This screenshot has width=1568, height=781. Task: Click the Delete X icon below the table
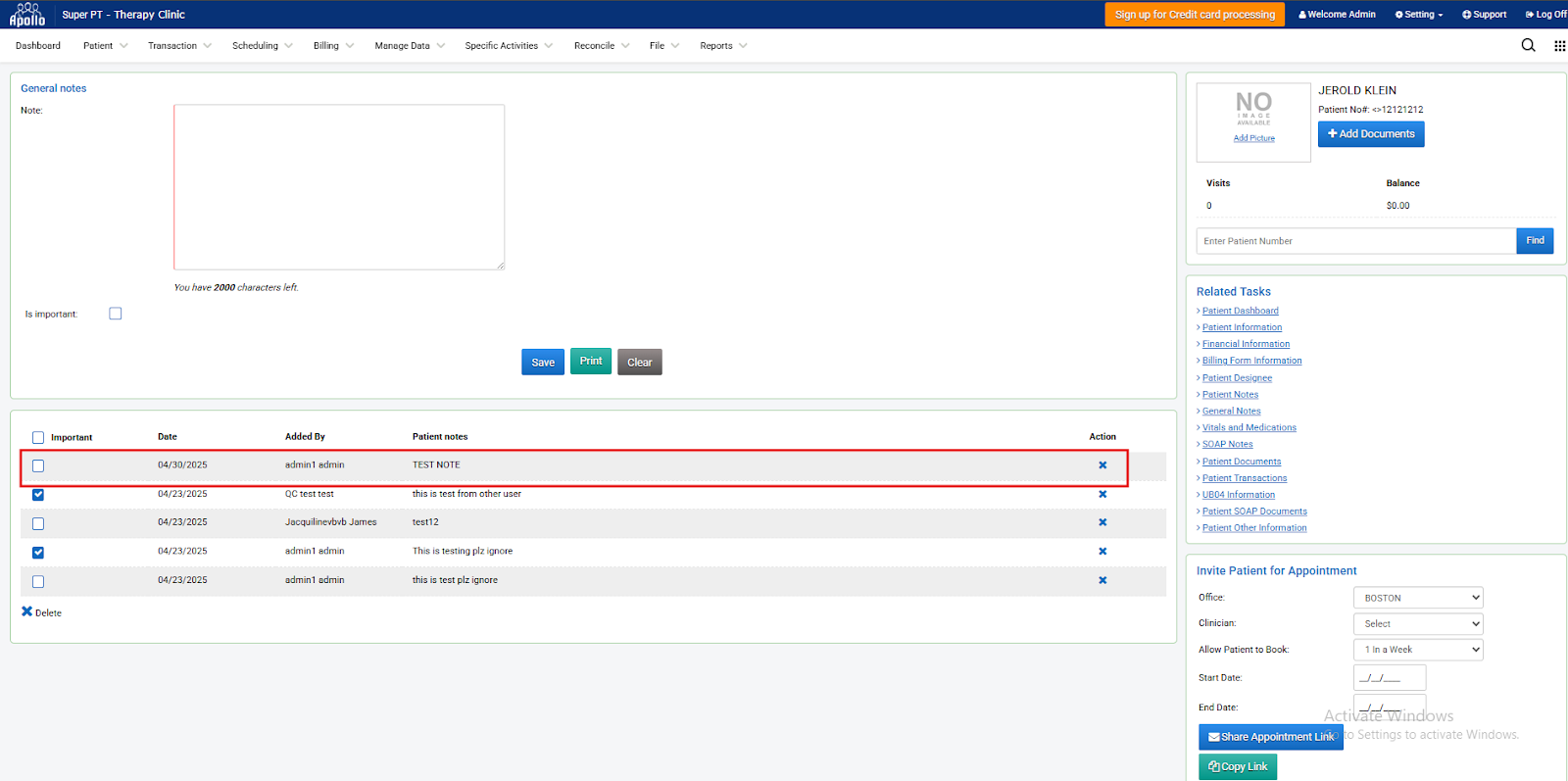27,611
